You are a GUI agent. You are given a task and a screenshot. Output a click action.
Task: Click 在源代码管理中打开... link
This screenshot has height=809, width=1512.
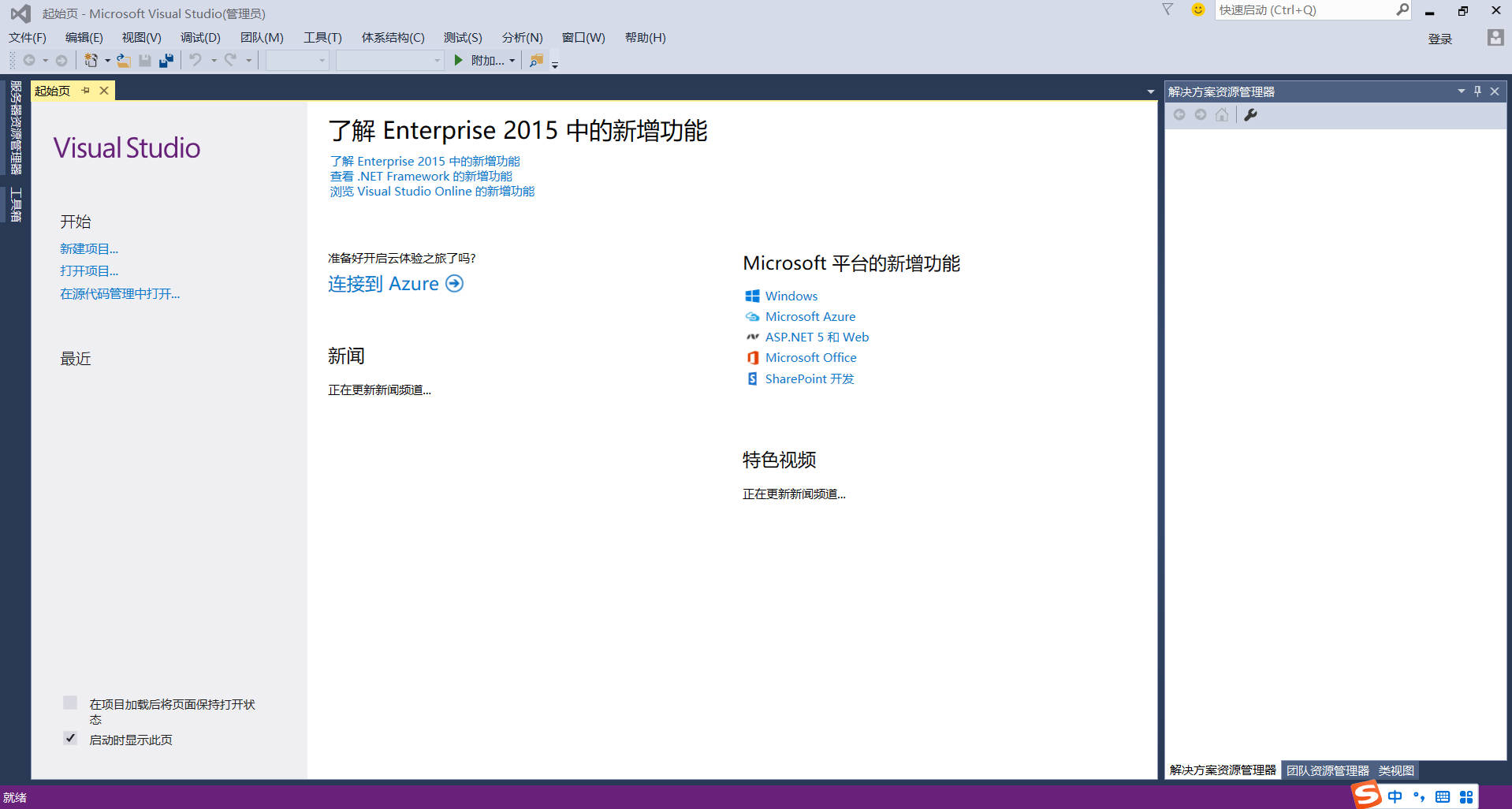click(x=120, y=293)
